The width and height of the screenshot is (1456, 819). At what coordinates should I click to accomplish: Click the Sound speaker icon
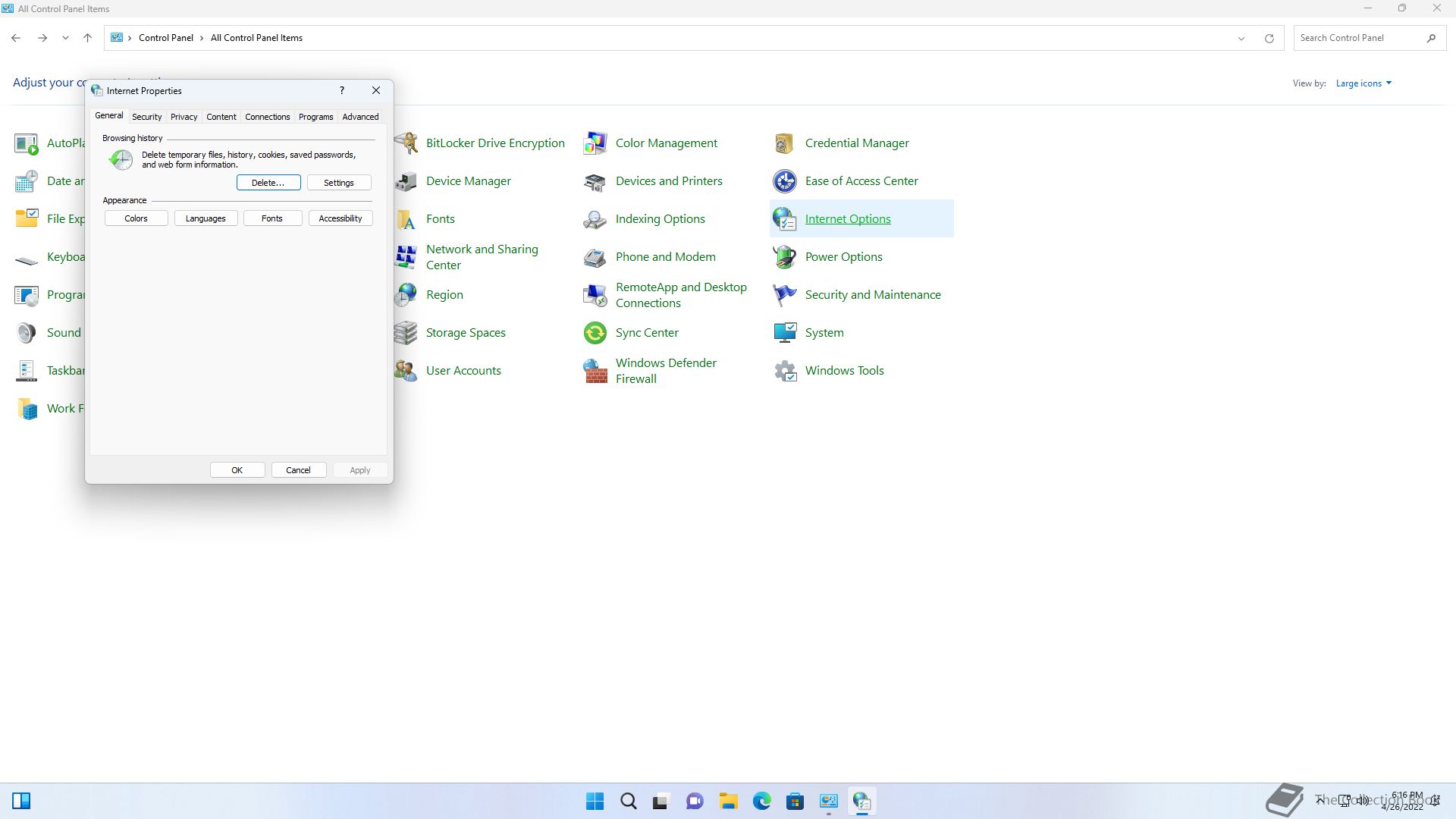(x=27, y=332)
